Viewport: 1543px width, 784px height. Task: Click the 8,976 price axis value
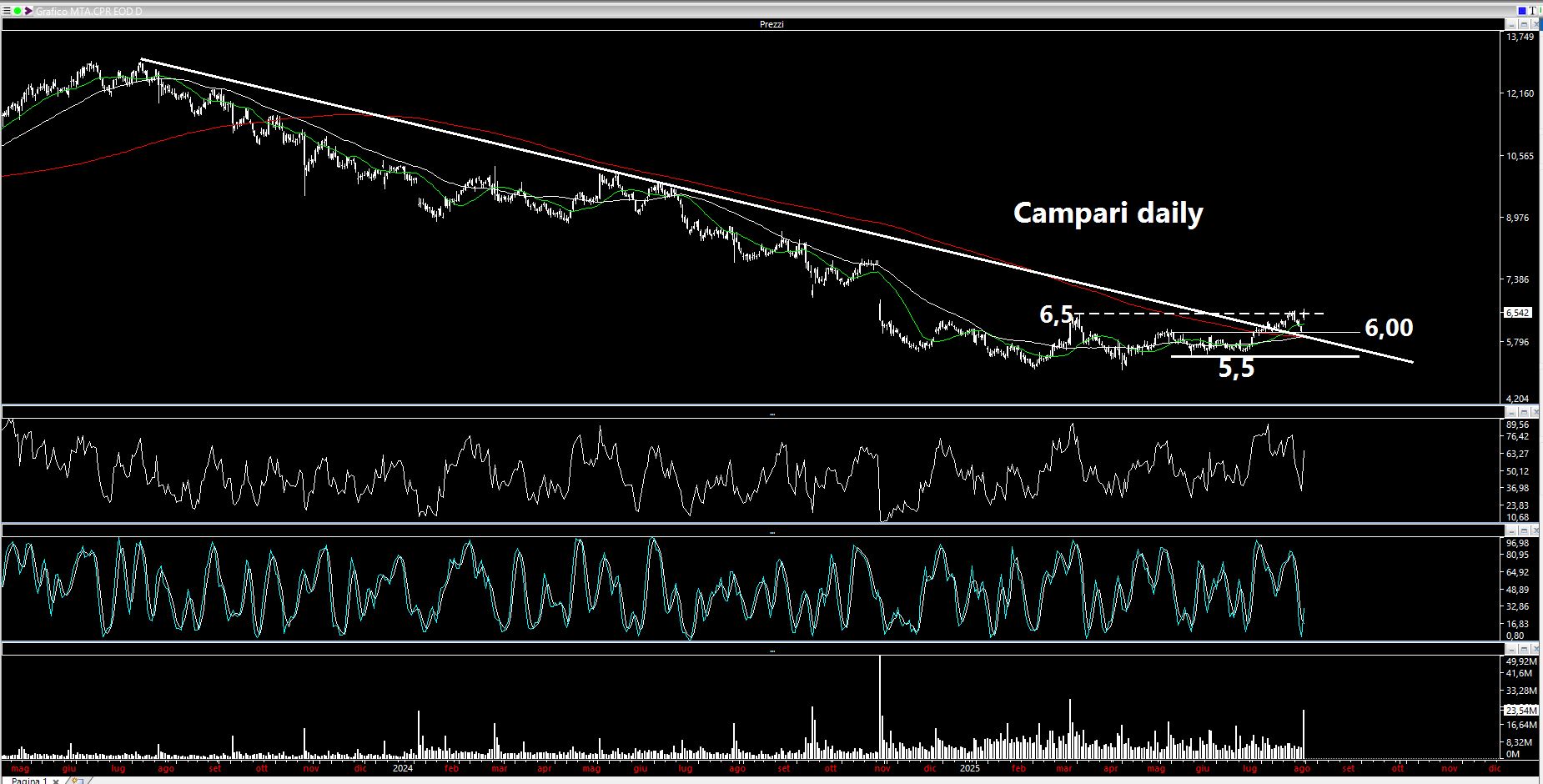click(x=1520, y=218)
